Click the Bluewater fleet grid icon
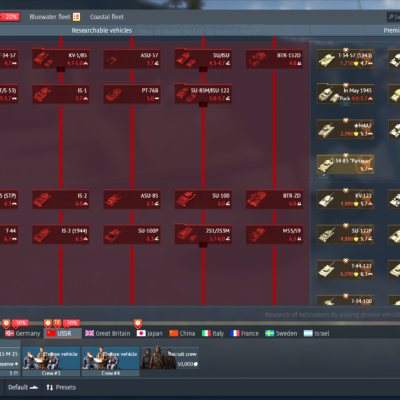Image resolution: width=400 pixels, height=400 pixels. pos(77,17)
